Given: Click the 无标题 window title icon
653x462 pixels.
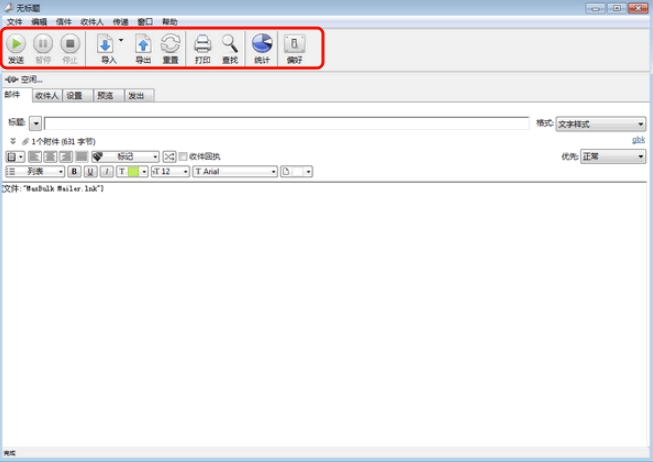Looking at the screenshot, I should click(x=9, y=7).
